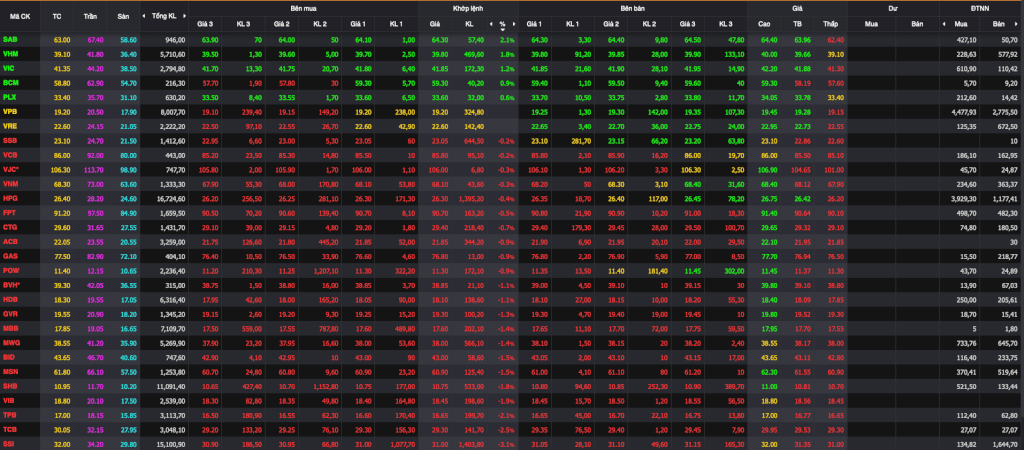
Task: Click the right arrow beside Tổng KL header
Action: click(184, 16)
